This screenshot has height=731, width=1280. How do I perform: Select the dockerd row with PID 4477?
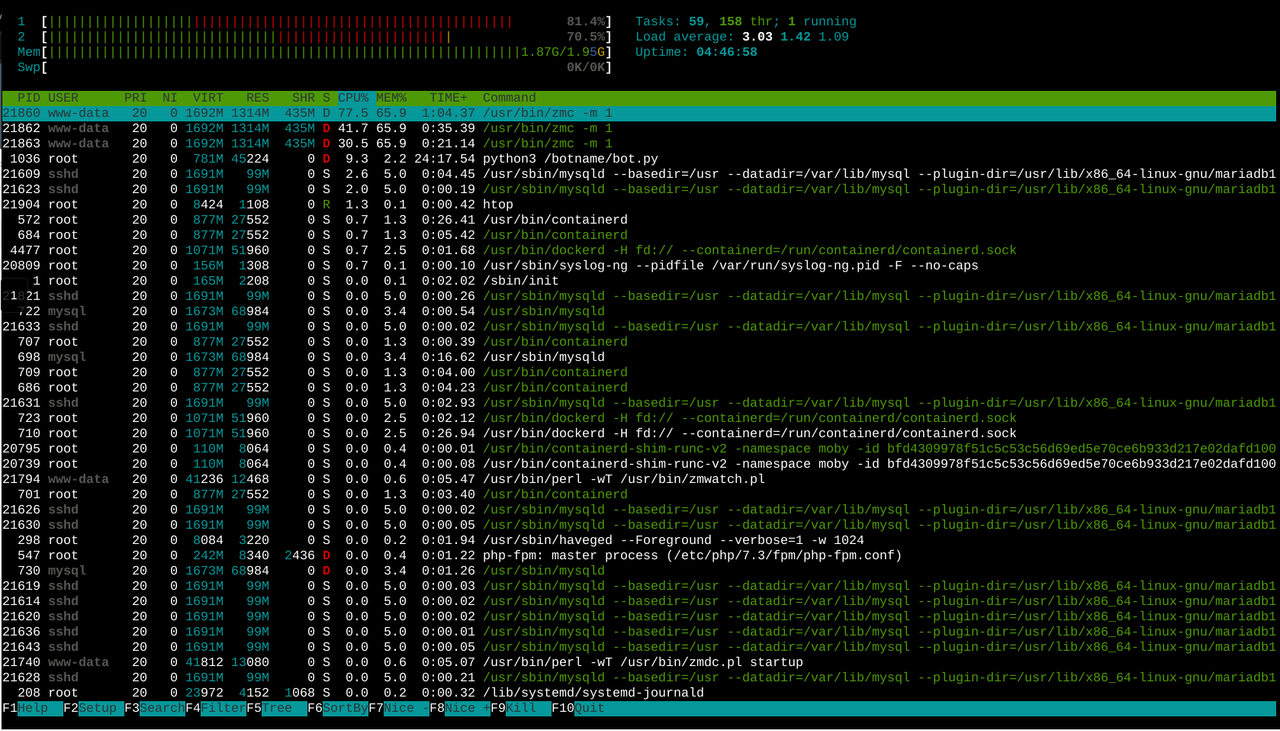[x=640, y=250]
